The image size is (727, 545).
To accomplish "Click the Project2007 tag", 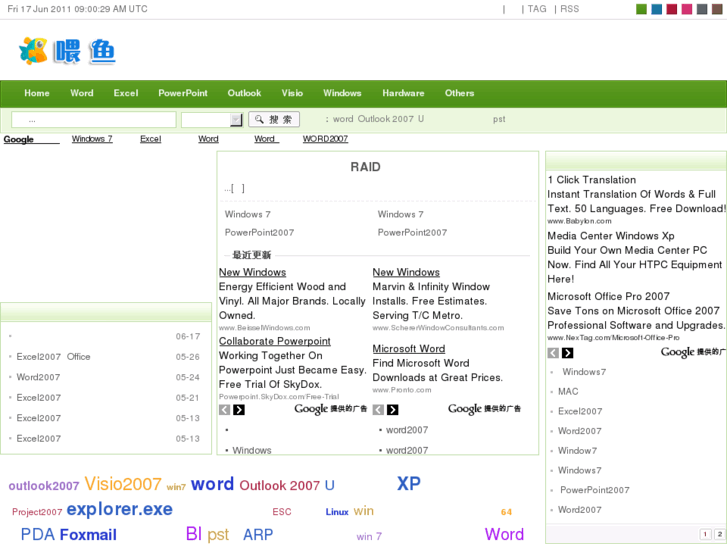I will 37,512.
